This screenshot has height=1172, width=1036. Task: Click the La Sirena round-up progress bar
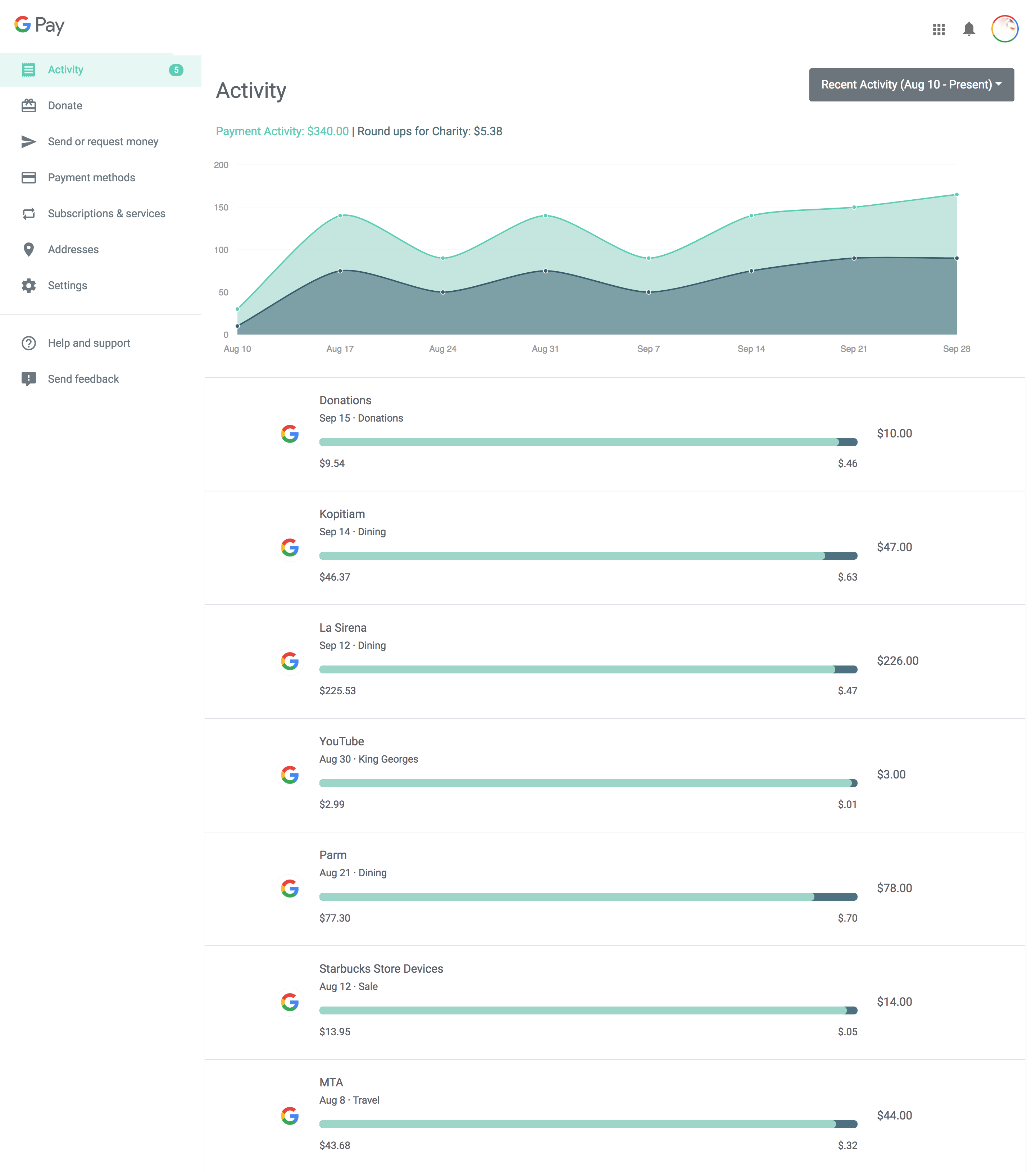pos(588,669)
